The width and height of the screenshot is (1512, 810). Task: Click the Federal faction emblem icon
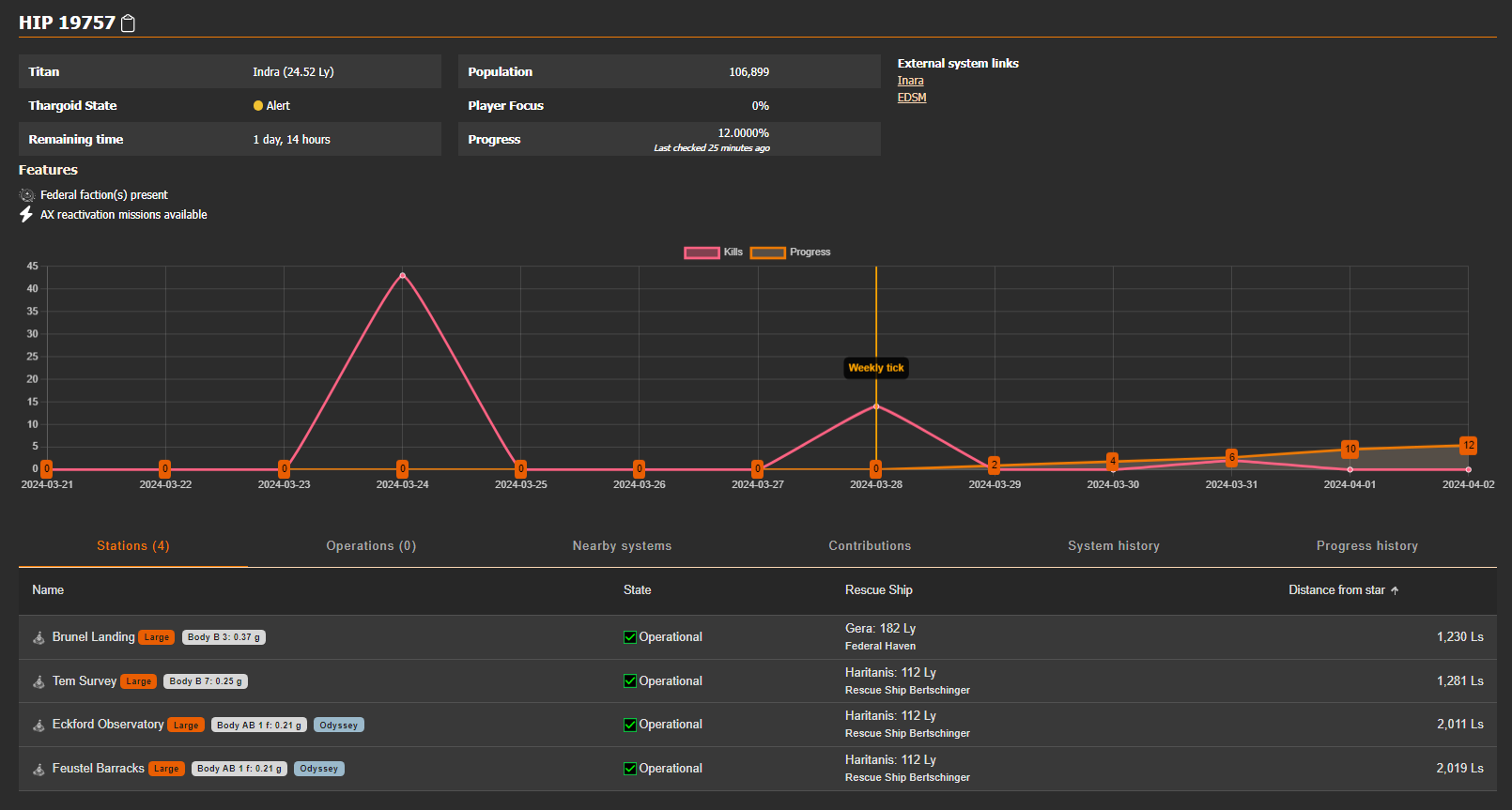click(x=27, y=195)
